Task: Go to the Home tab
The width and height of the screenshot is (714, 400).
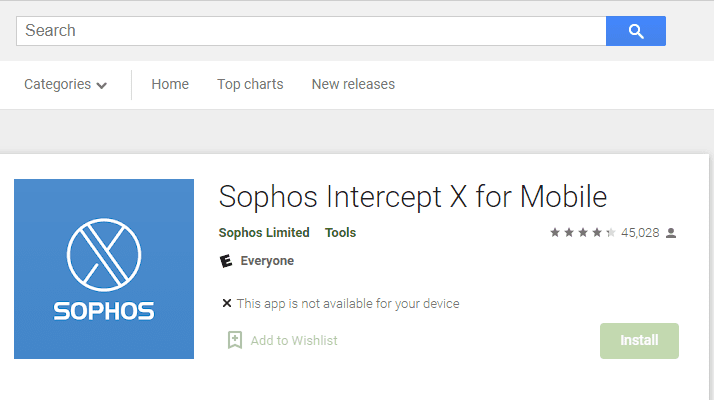Action: click(170, 84)
